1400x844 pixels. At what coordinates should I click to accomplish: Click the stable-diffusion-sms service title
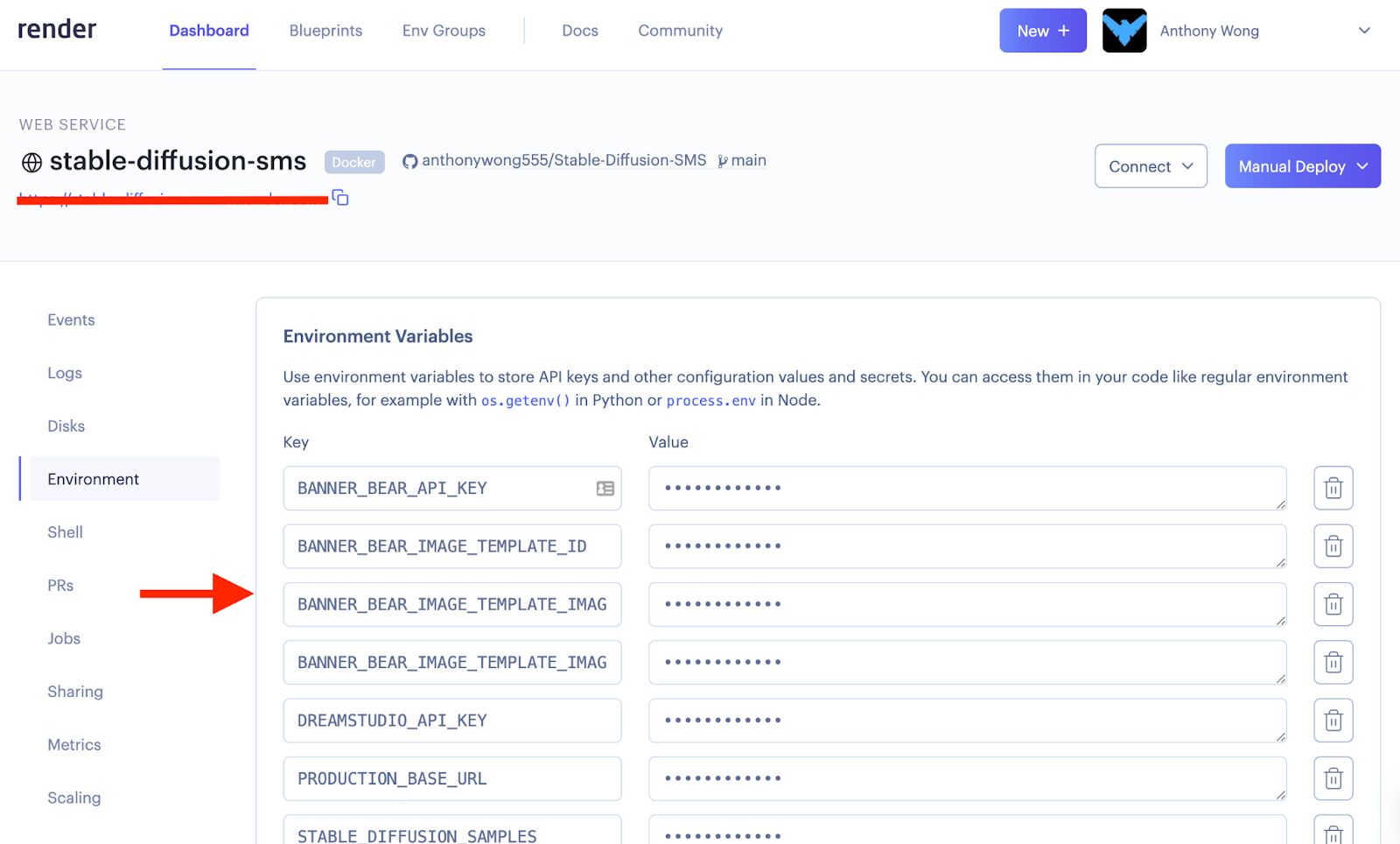pos(178,161)
